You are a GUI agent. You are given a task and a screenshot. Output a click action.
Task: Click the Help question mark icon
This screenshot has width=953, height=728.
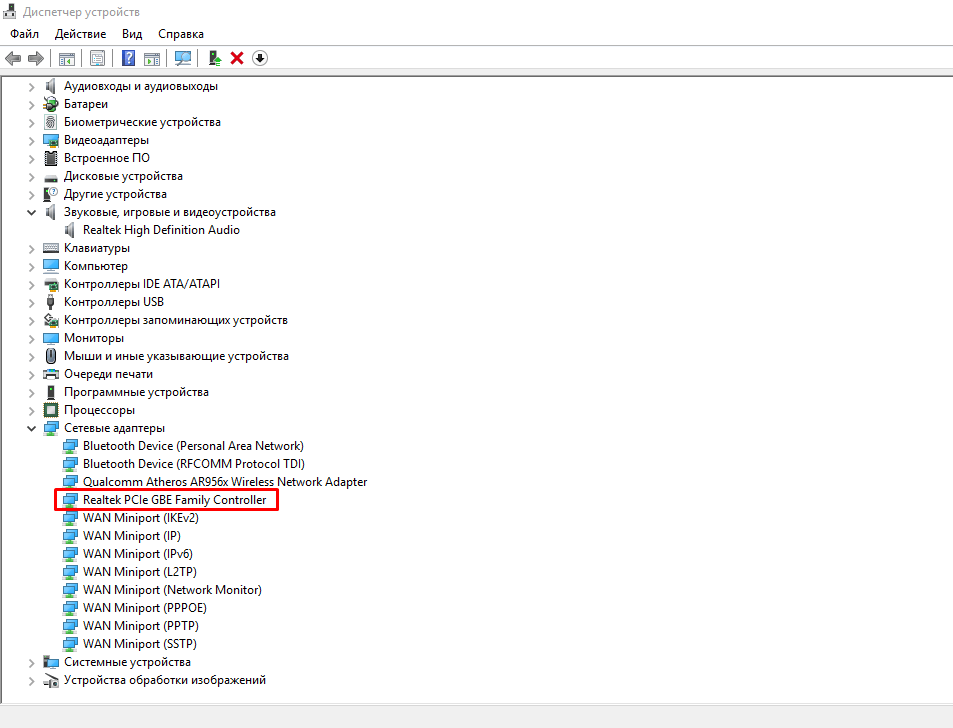pos(128,58)
